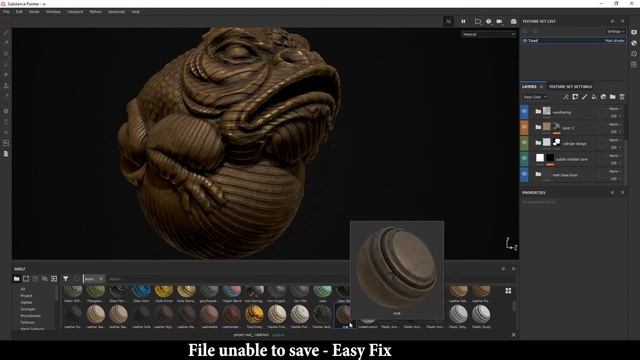Screen dimensions: 640x360
Task: Open blend mode dropdown of main base tone
Action: (615, 171)
